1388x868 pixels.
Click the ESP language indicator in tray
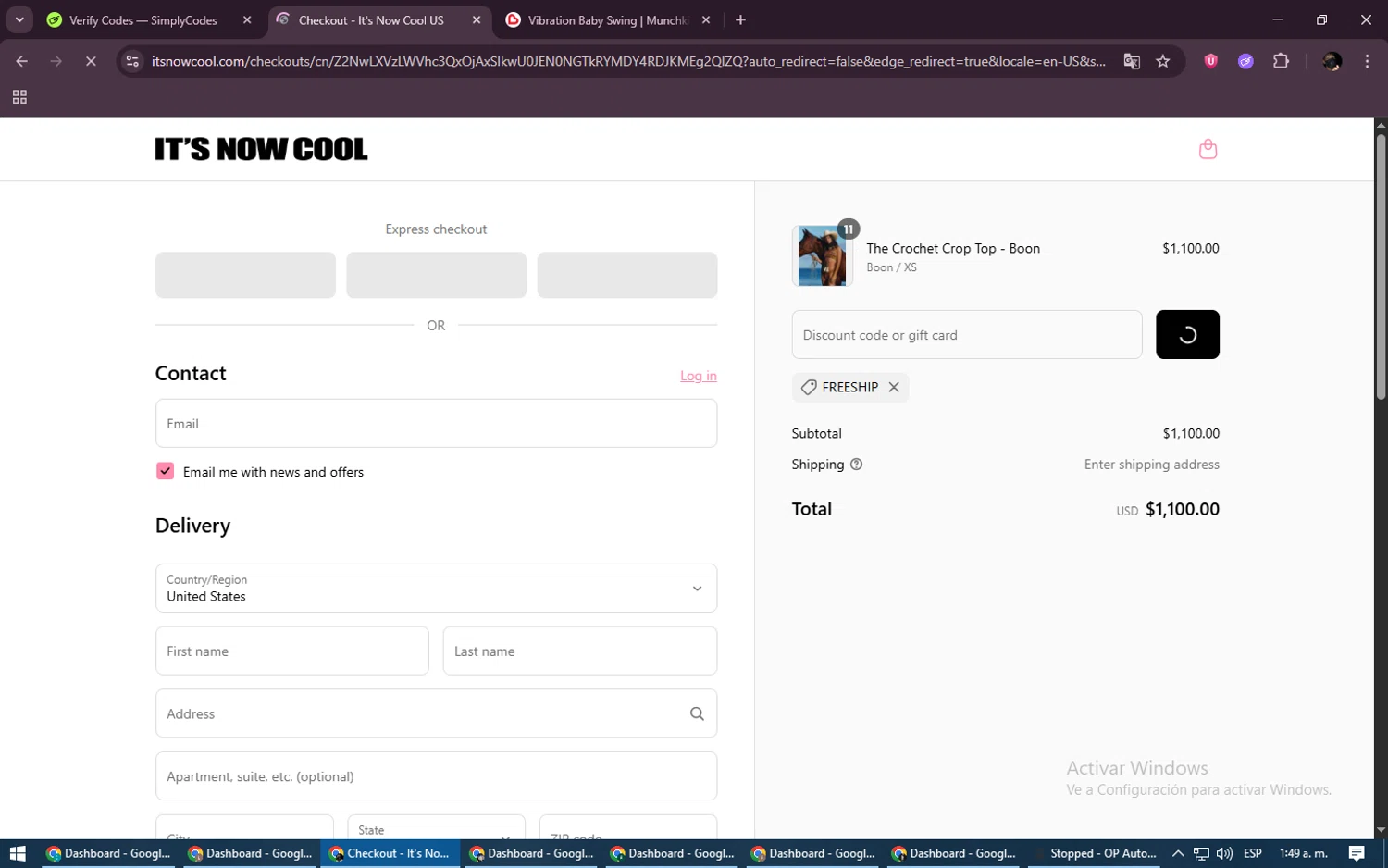click(1253, 853)
